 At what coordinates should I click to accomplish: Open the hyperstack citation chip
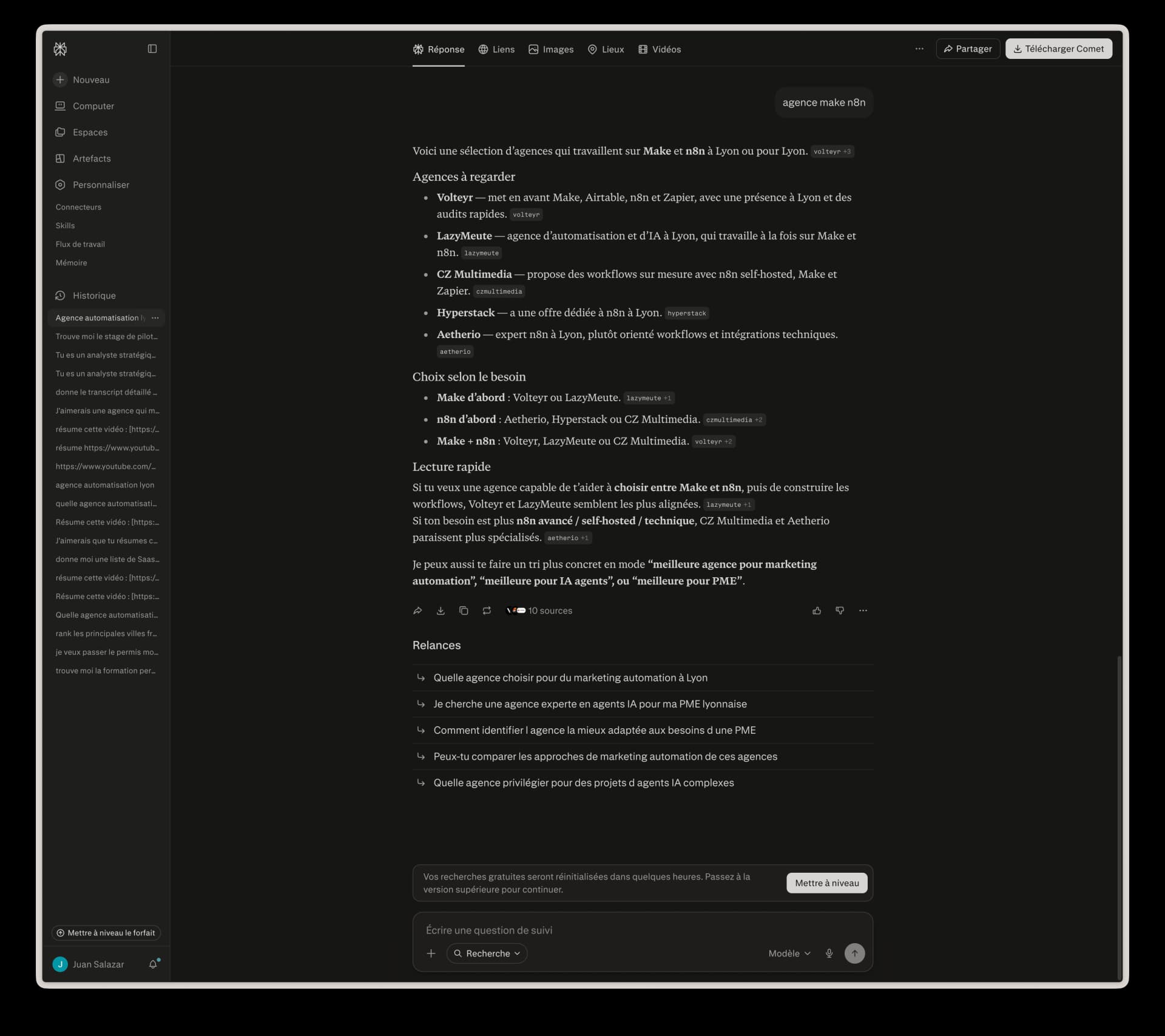(x=687, y=313)
